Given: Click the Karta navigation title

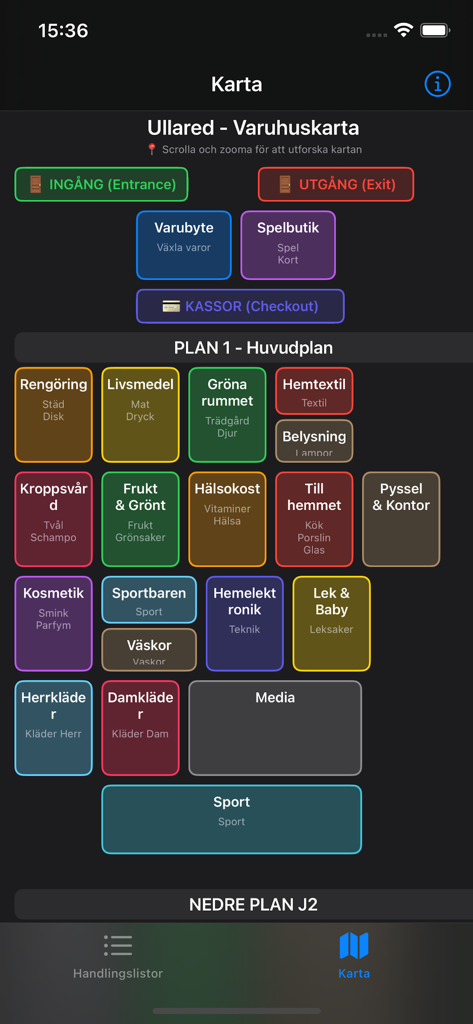Looking at the screenshot, I should click(x=236, y=84).
